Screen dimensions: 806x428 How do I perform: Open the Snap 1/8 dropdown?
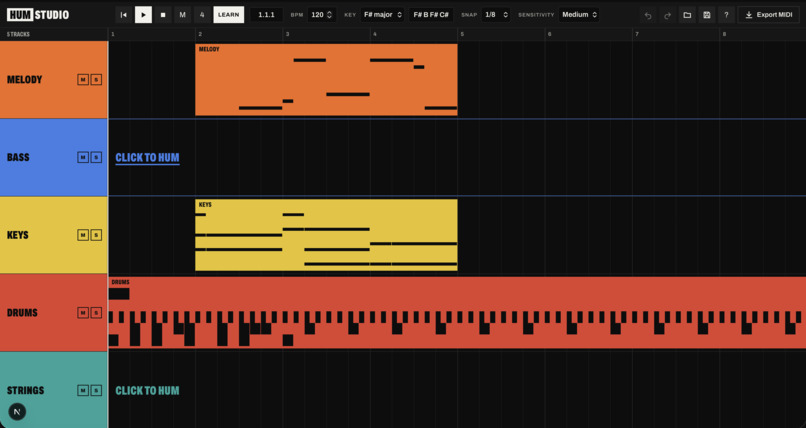[496, 15]
